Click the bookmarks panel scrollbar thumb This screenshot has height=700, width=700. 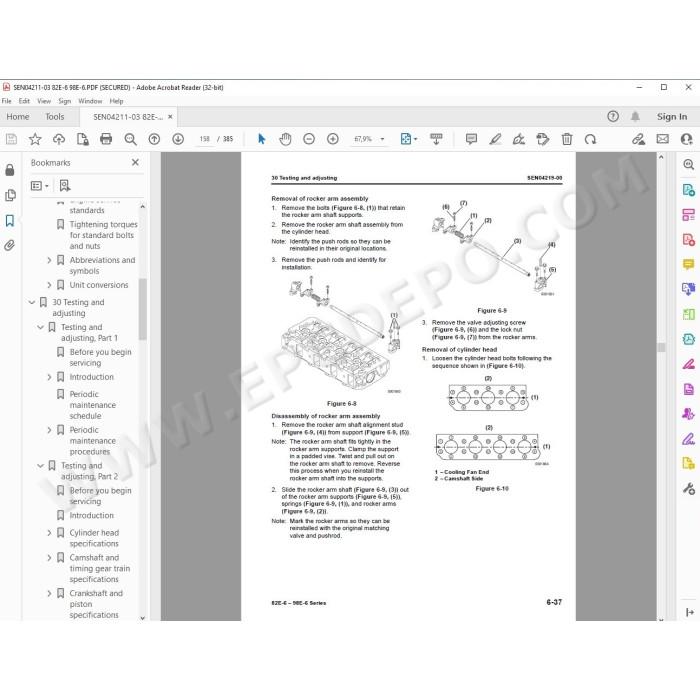pos(143,309)
